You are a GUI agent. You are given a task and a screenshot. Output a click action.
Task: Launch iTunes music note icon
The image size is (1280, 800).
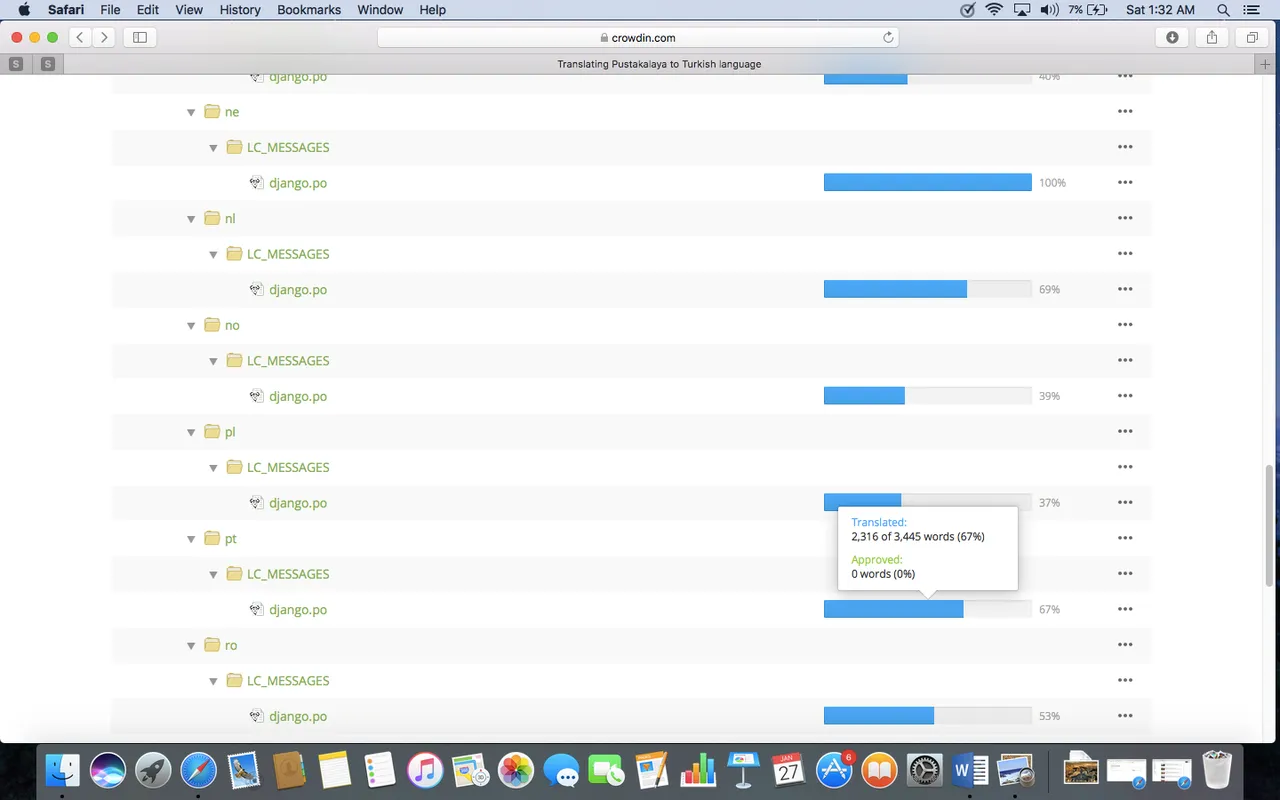(x=425, y=770)
